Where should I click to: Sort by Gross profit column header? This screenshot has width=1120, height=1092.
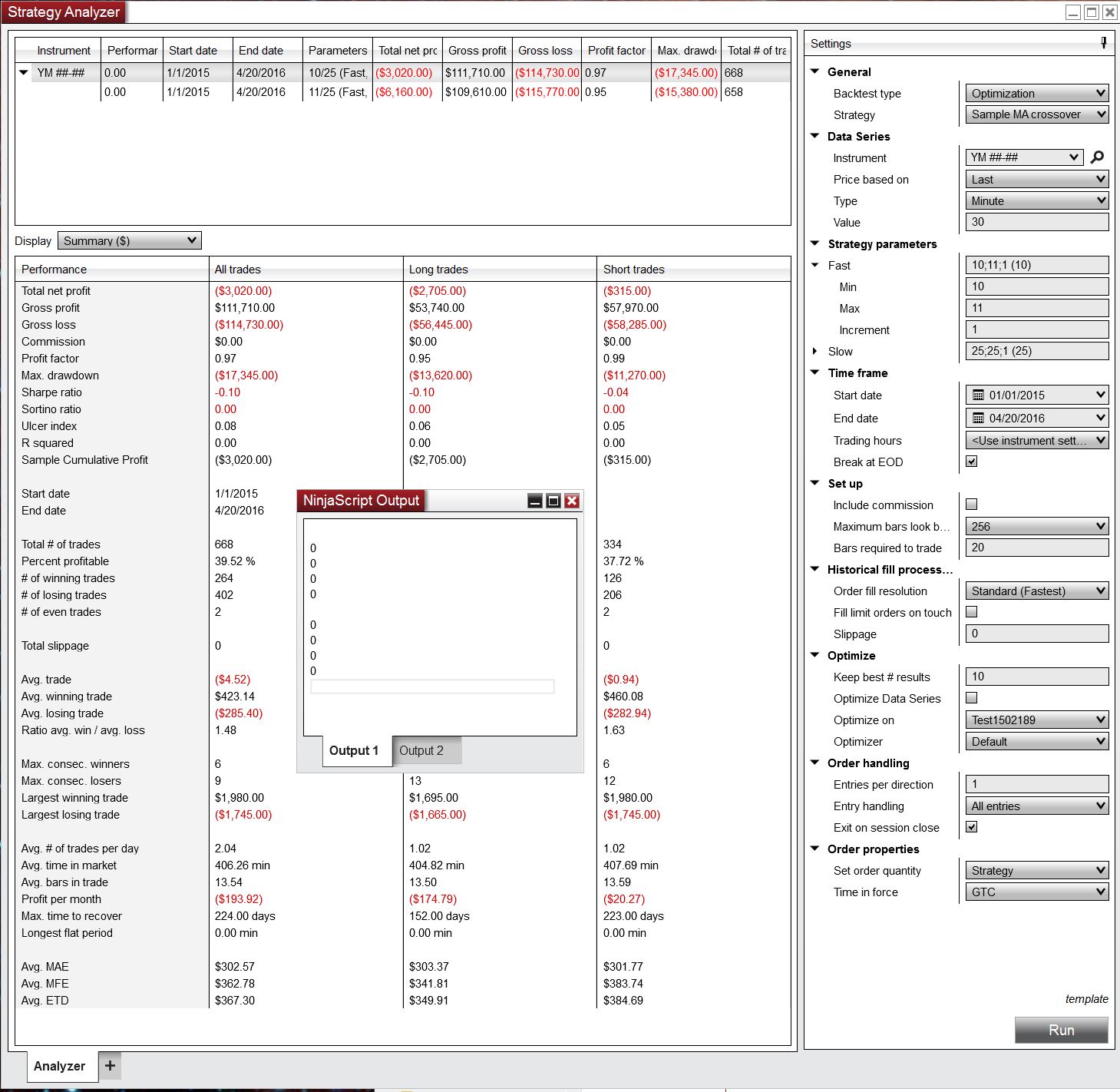(x=477, y=51)
